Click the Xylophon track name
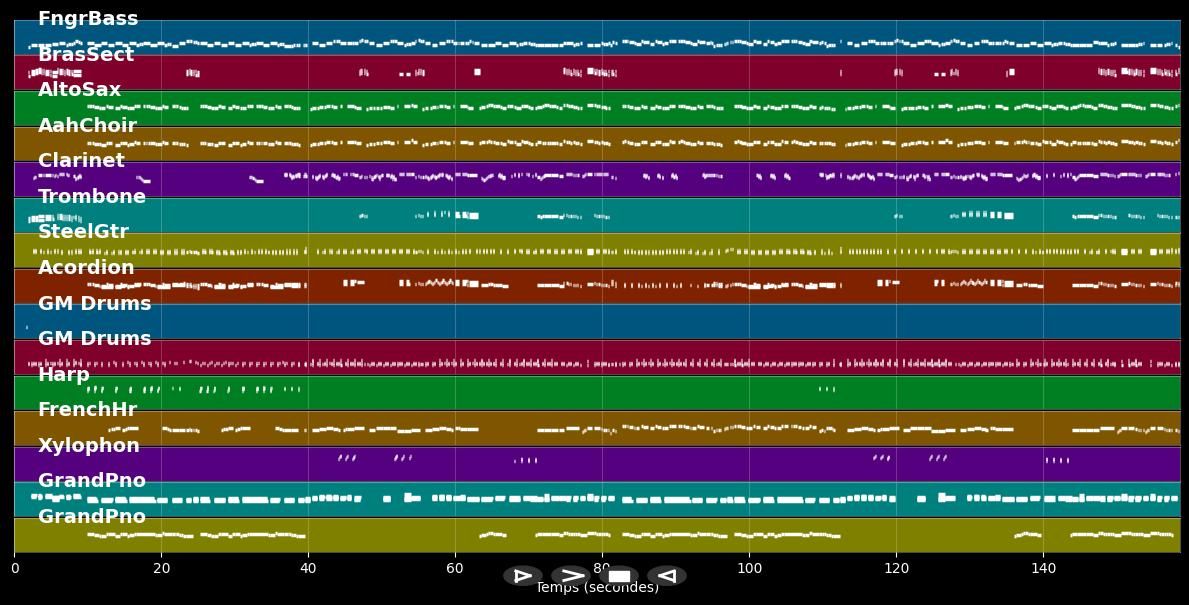 [x=89, y=446]
